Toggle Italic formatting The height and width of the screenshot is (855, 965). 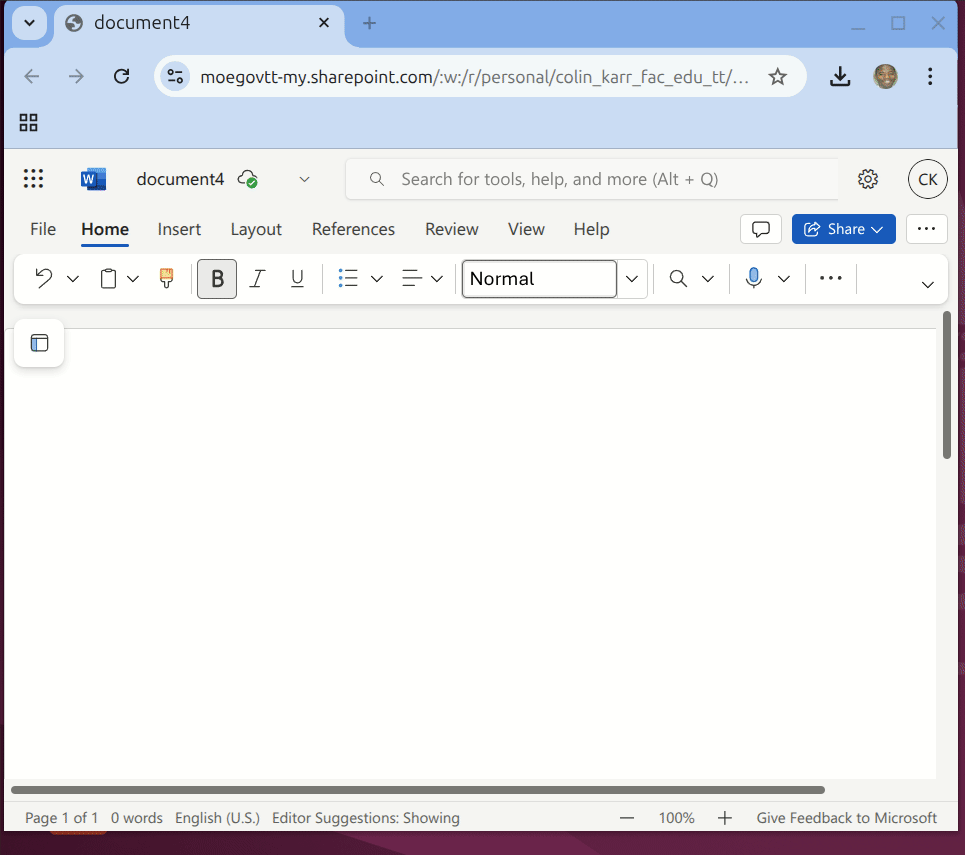coord(257,279)
